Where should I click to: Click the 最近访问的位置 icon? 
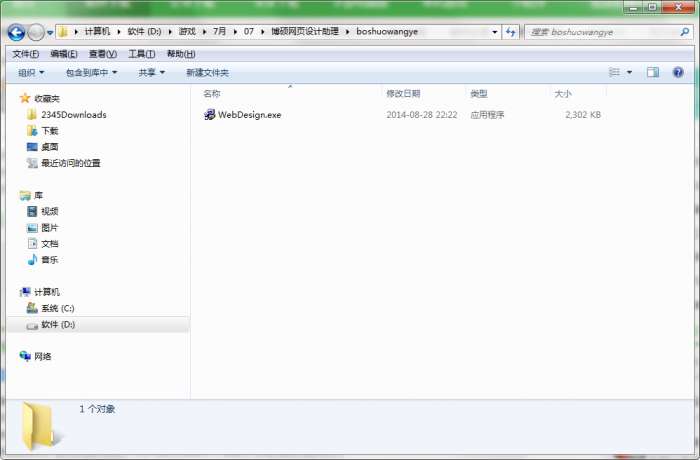(x=32, y=163)
